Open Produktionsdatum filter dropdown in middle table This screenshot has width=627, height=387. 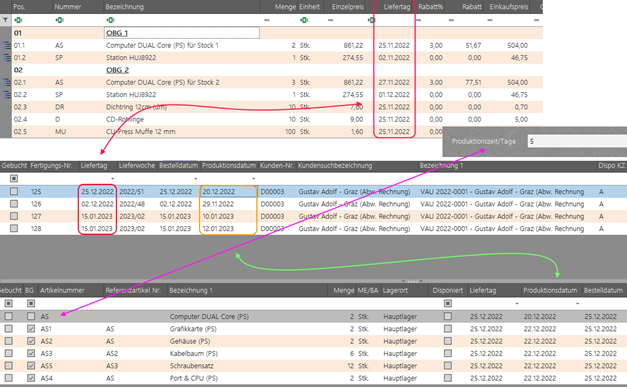click(254, 179)
